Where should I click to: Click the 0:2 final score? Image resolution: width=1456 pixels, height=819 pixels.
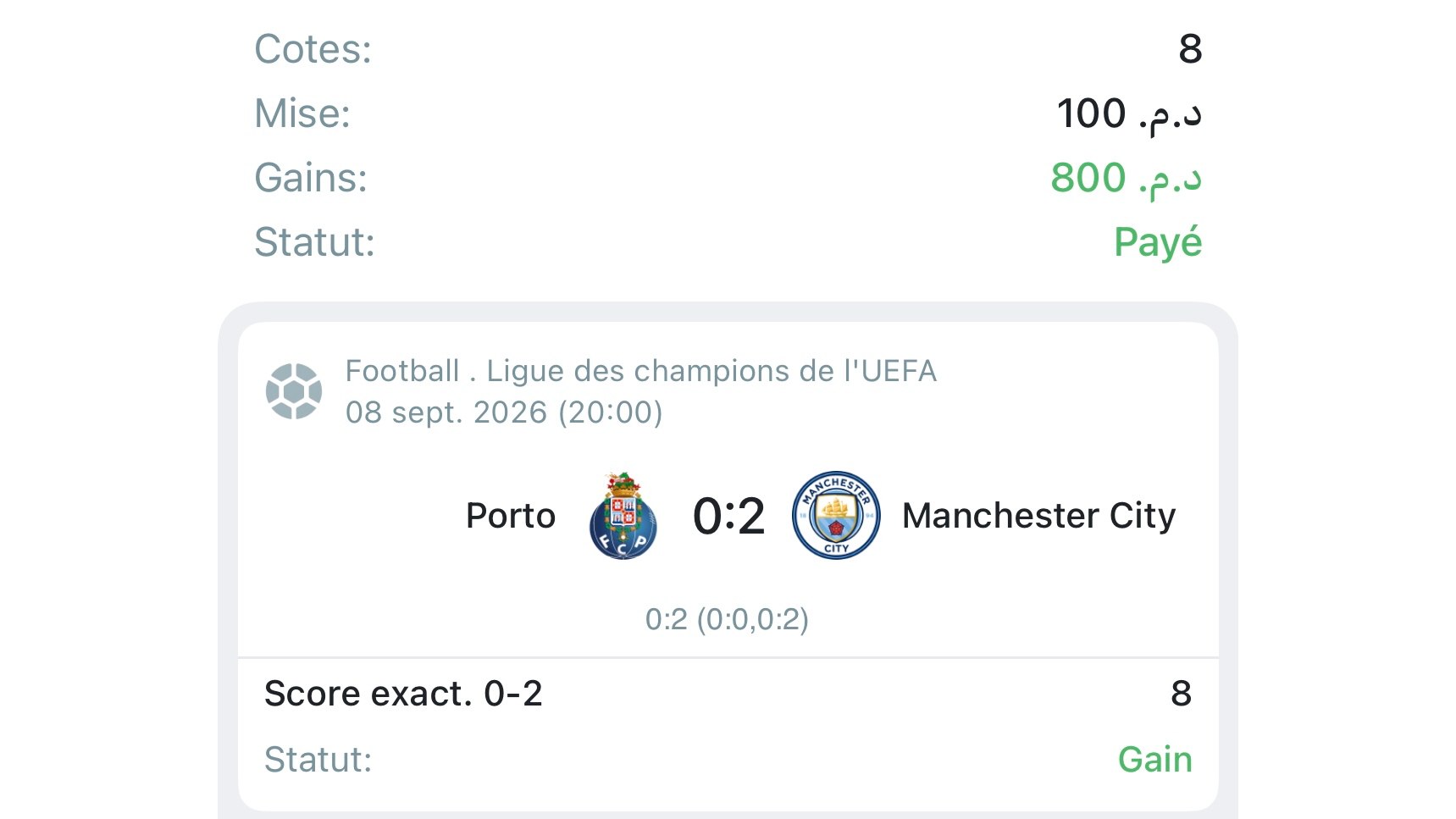tap(728, 515)
